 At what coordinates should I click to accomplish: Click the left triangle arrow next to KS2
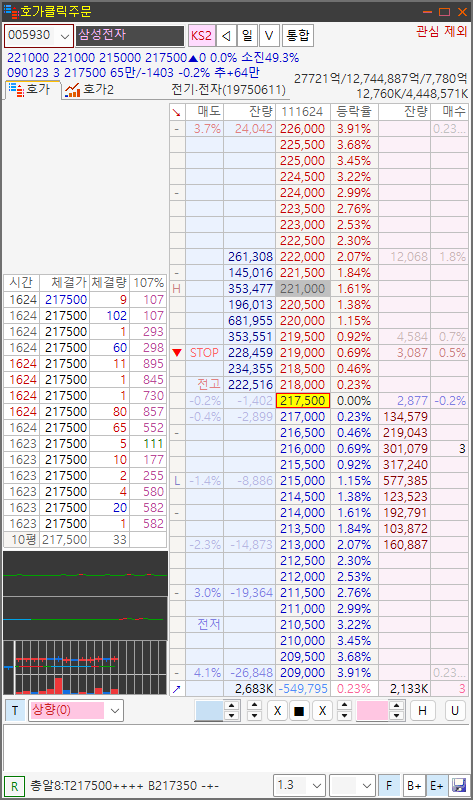pyautogui.click(x=226, y=36)
